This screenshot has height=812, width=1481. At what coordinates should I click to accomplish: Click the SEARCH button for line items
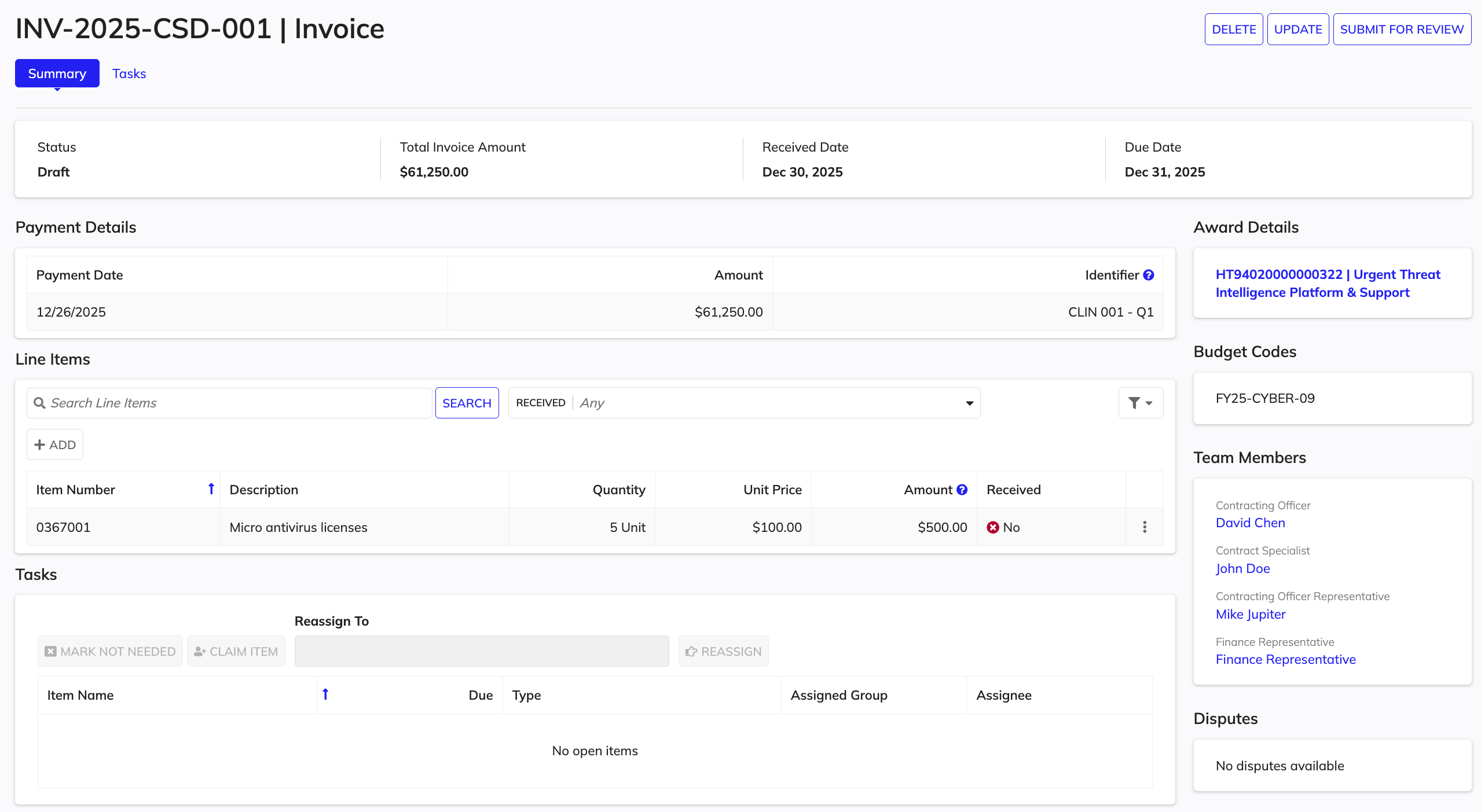(x=467, y=403)
